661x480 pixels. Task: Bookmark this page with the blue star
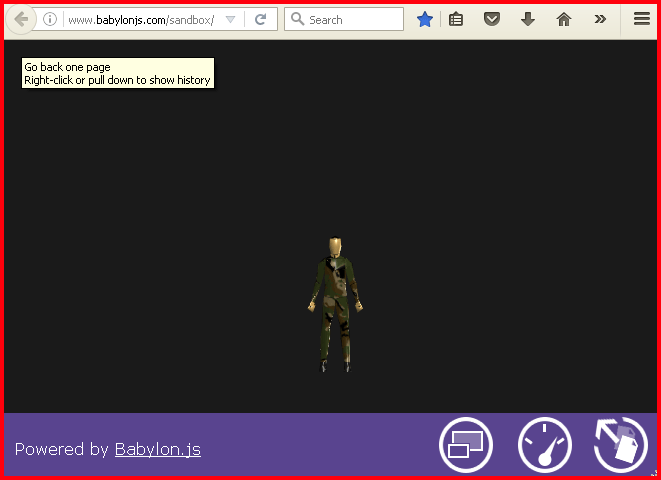(425, 19)
